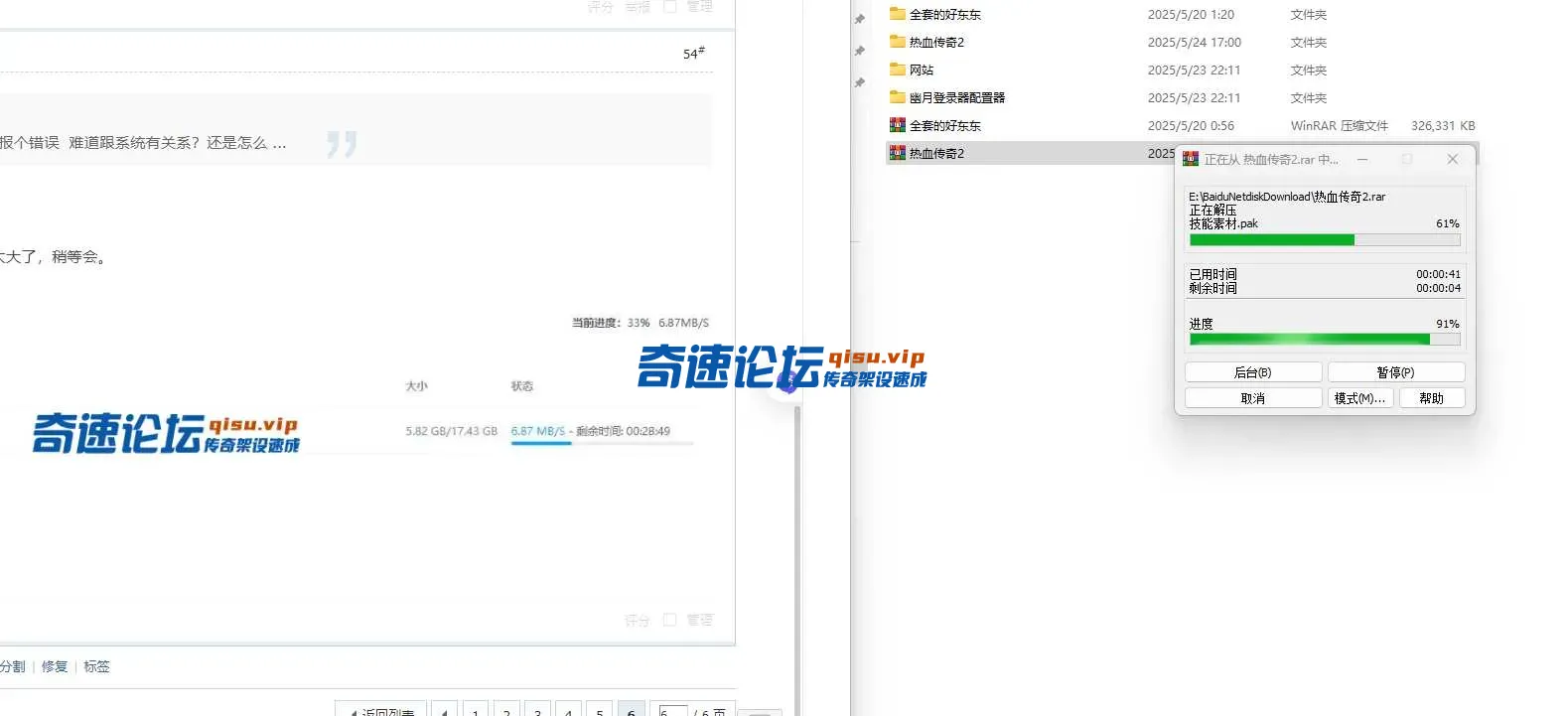Click the WinRAR icon in extraction dialog title
The height and width of the screenshot is (716, 1568).
[1191, 159]
